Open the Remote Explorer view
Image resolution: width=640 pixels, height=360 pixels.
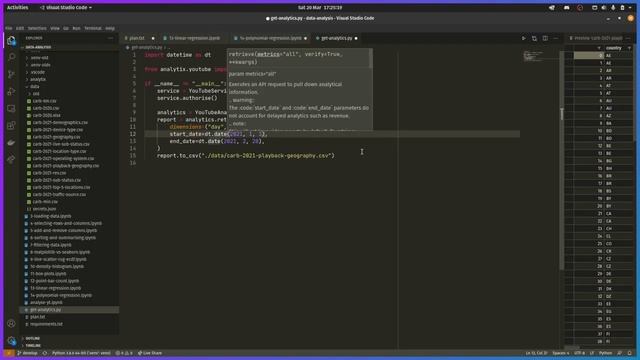click(11, 109)
